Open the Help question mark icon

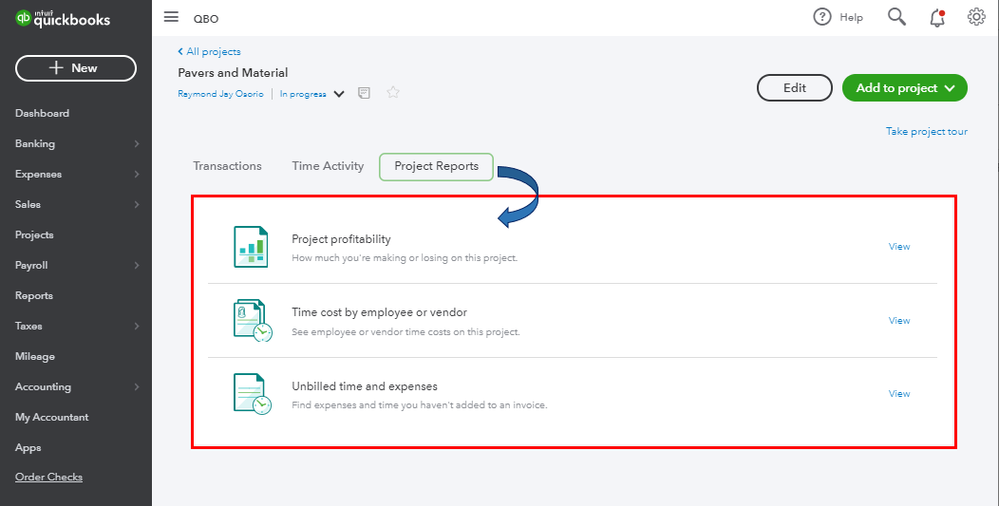[822, 17]
